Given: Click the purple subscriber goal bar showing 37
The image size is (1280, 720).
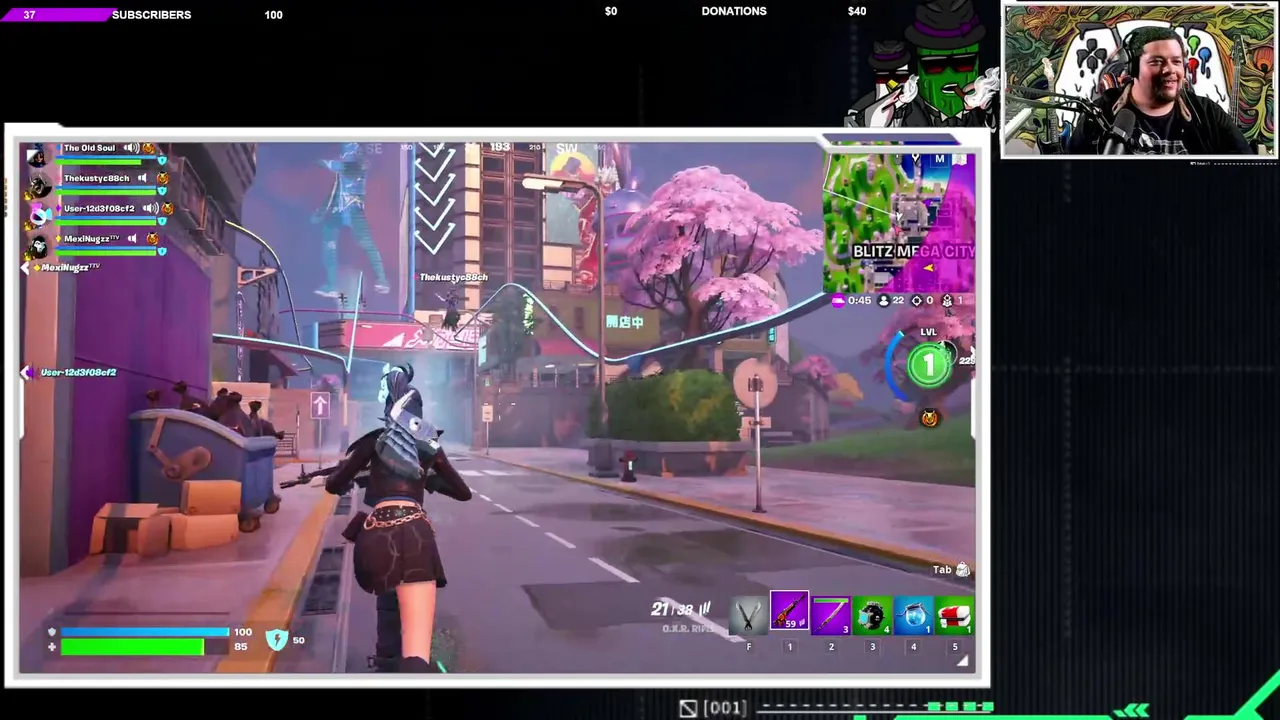Looking at the screenshot, I should click(x=57, y=15).
